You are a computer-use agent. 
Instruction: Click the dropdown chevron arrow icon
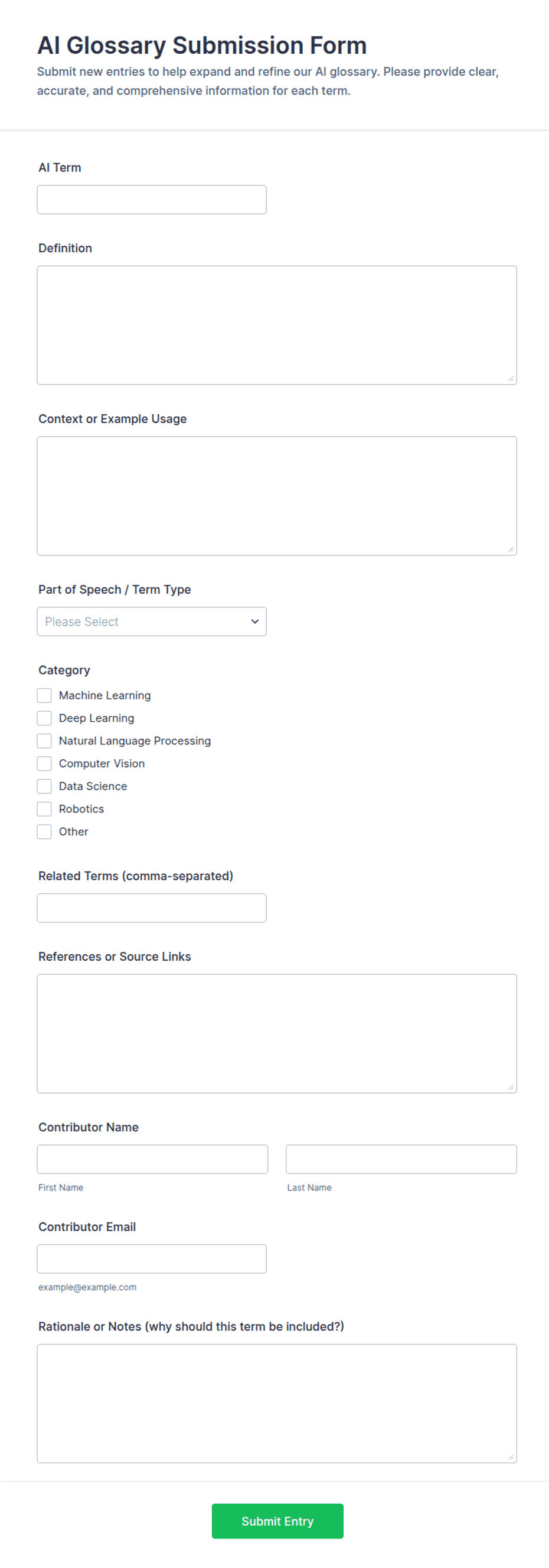pos(255,622)
